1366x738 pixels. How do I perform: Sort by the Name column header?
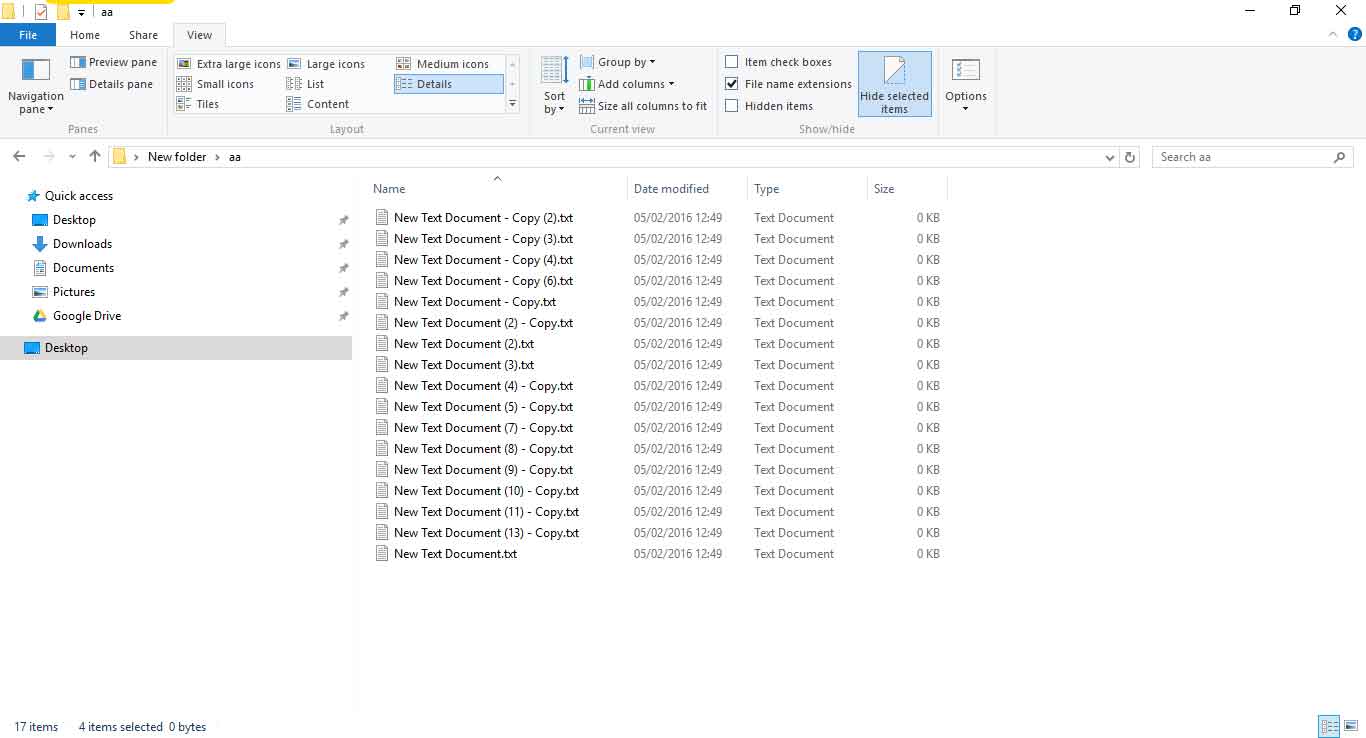[389, 188]
